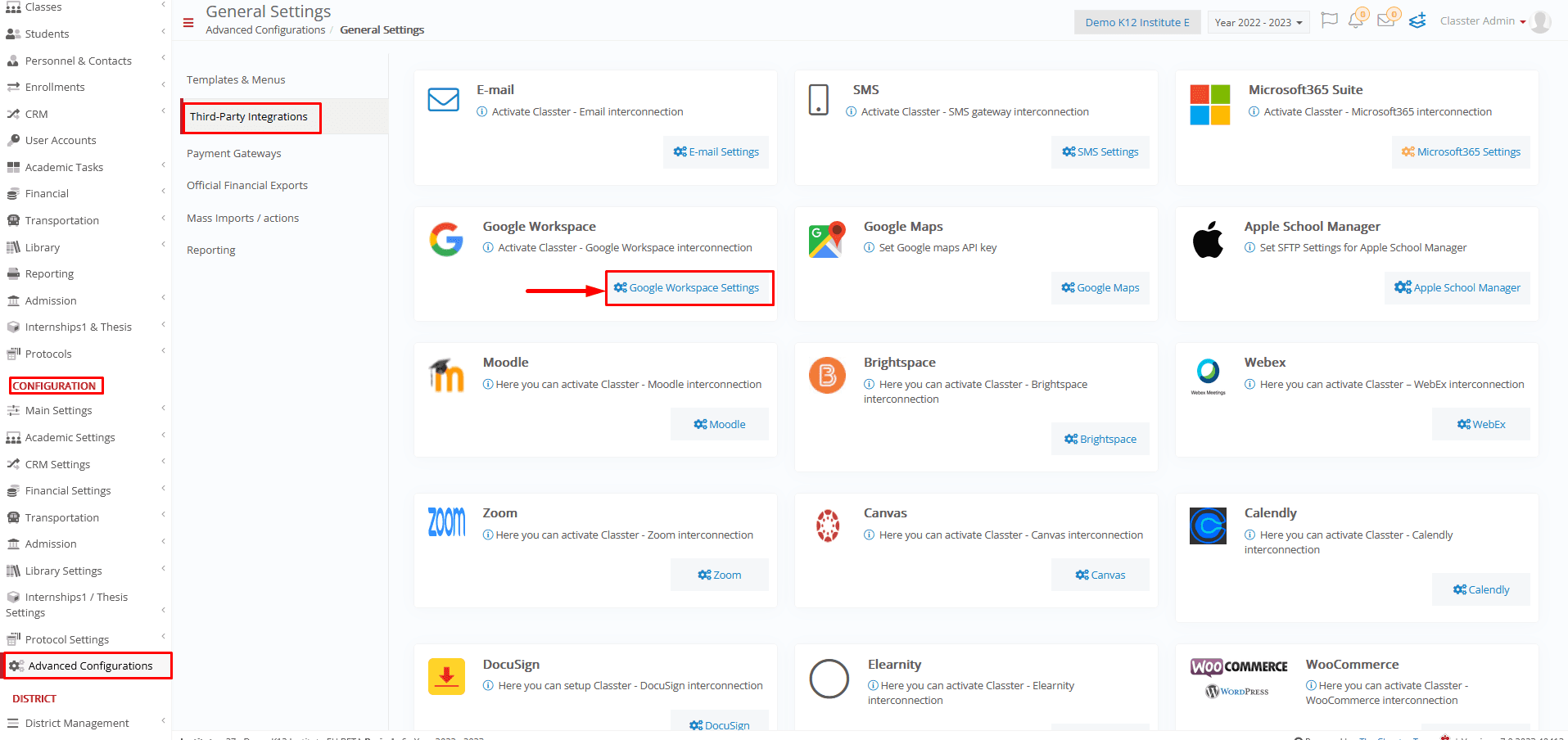The image size is (1568, 740).
Task: Expand Financial Settings under Configuration
Action: click(85, 490)
